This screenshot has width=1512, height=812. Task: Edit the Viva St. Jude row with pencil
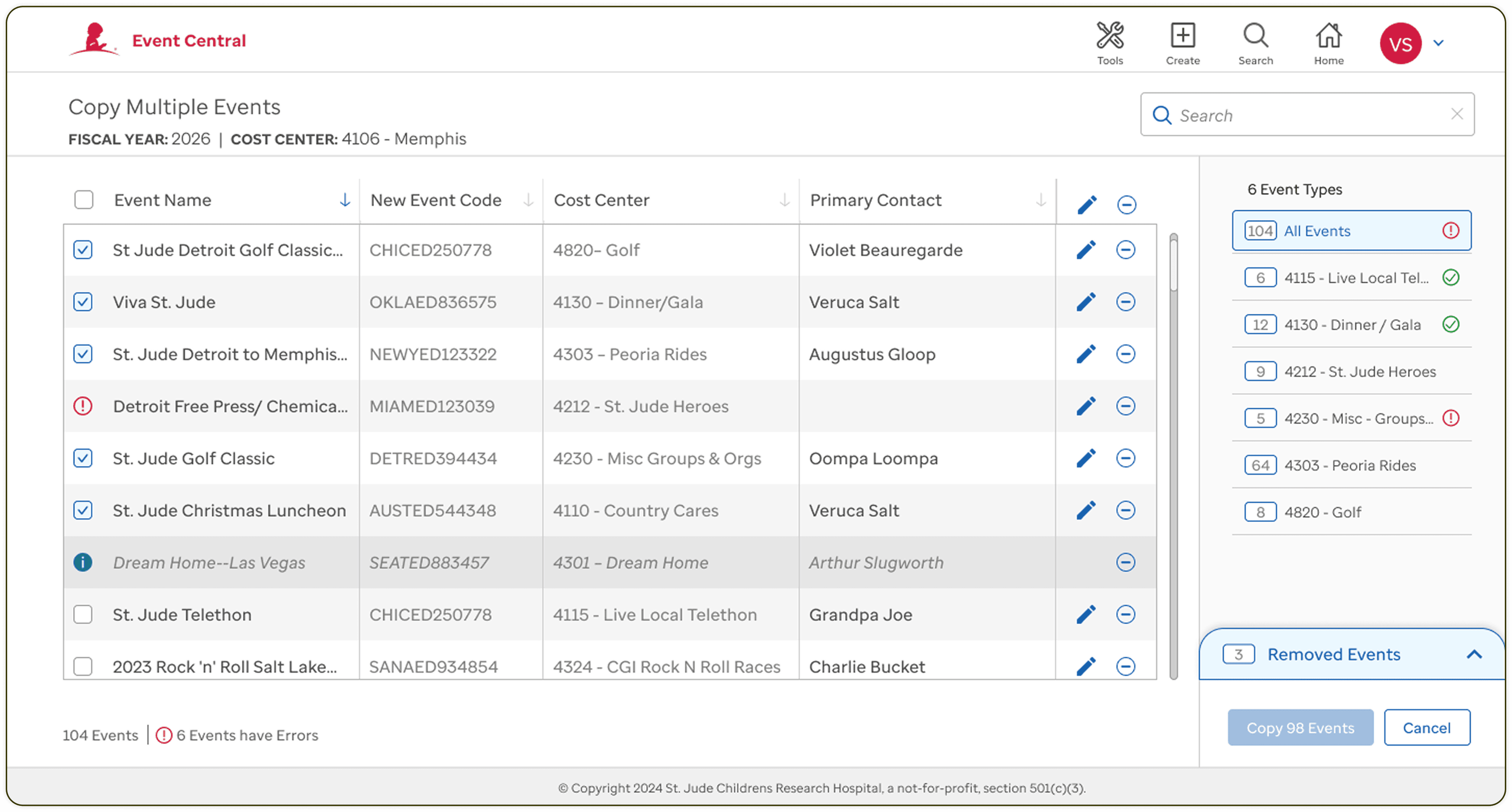click(1086, 302)
